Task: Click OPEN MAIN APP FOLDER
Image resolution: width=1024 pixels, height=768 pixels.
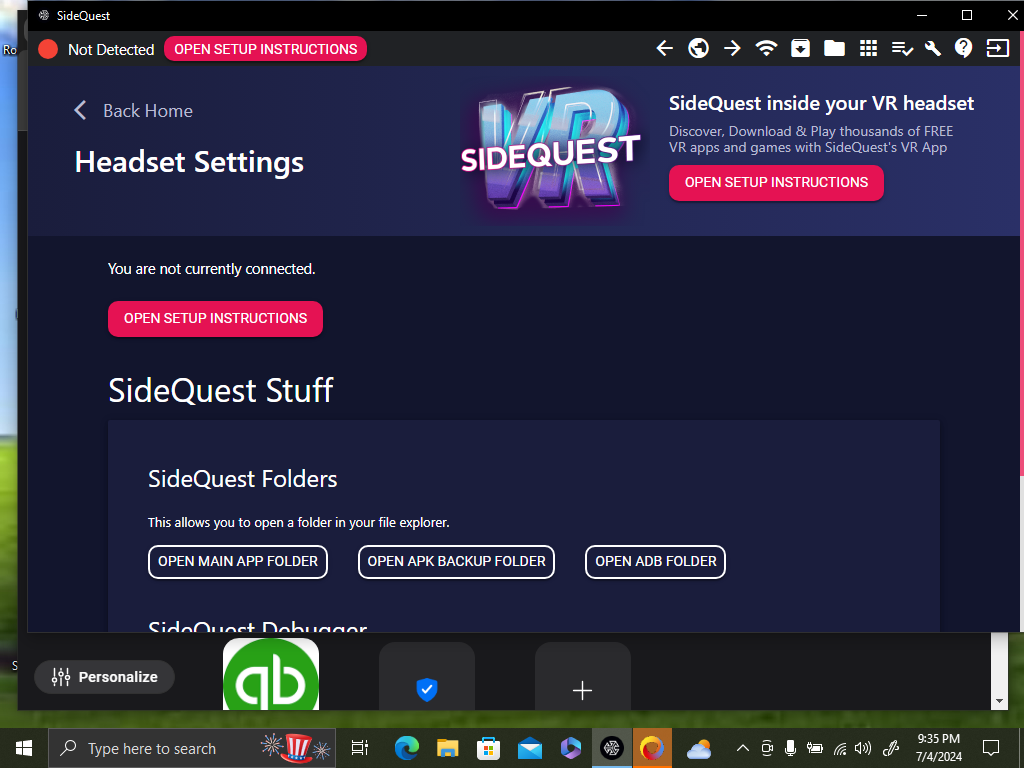Action: pyautogui.click(x=238, y=561)
